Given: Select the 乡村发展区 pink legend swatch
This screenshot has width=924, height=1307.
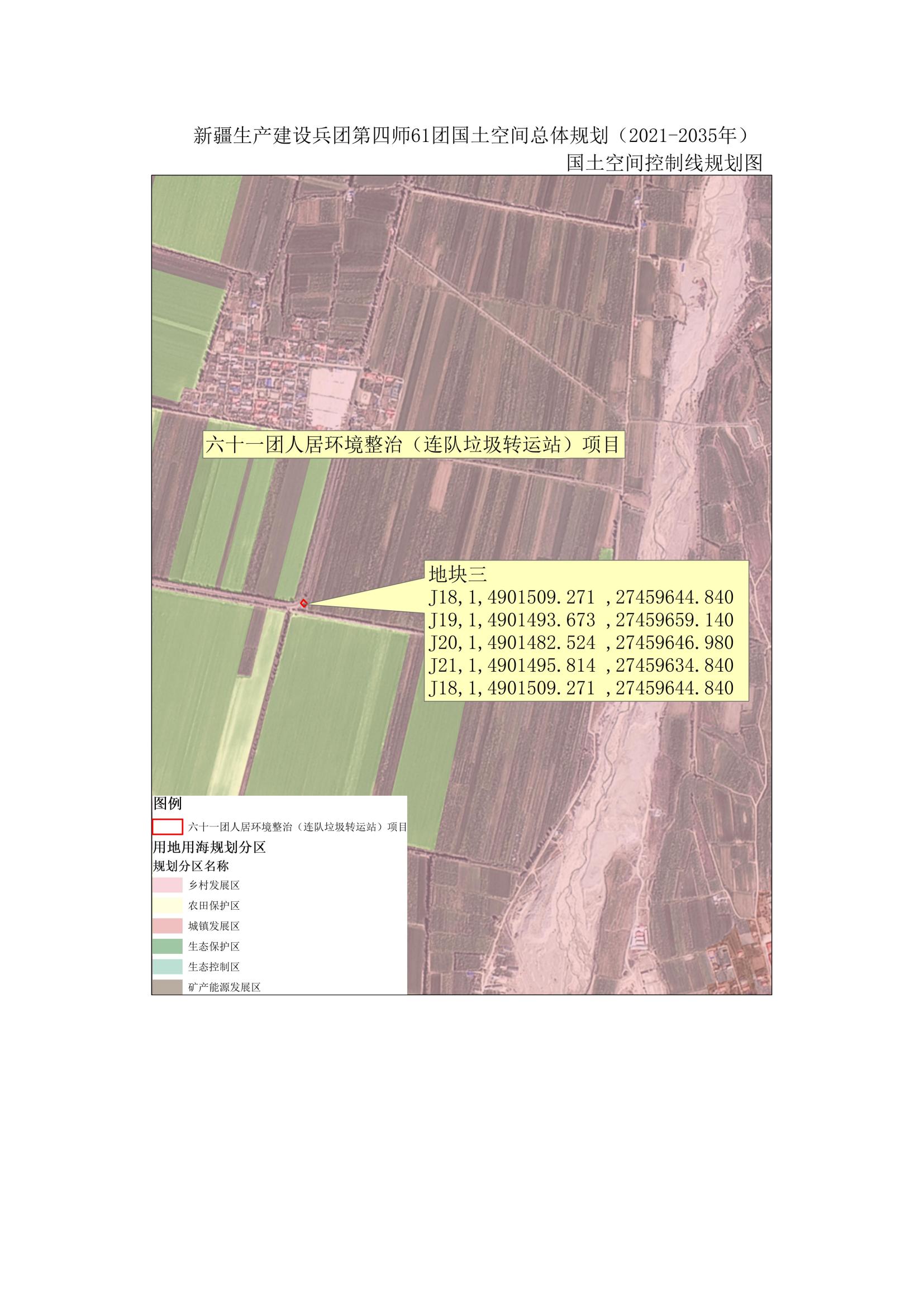Looking at the screenshot, I should pos(167,886).
